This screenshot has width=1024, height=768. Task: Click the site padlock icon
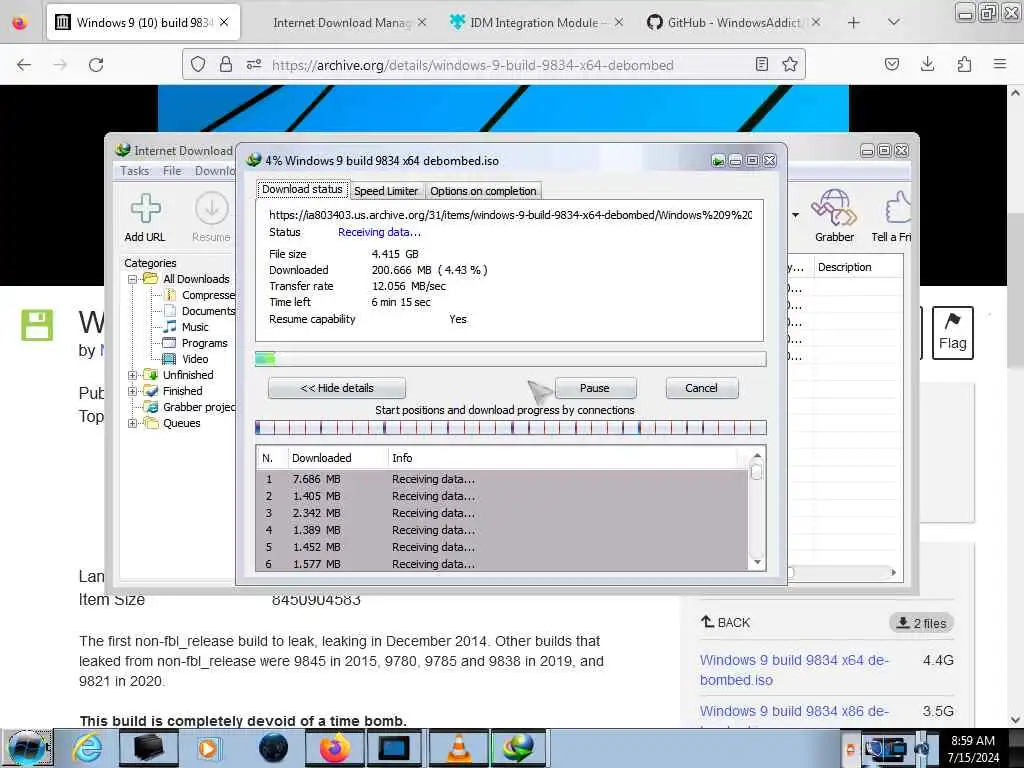tap(226, 64)
